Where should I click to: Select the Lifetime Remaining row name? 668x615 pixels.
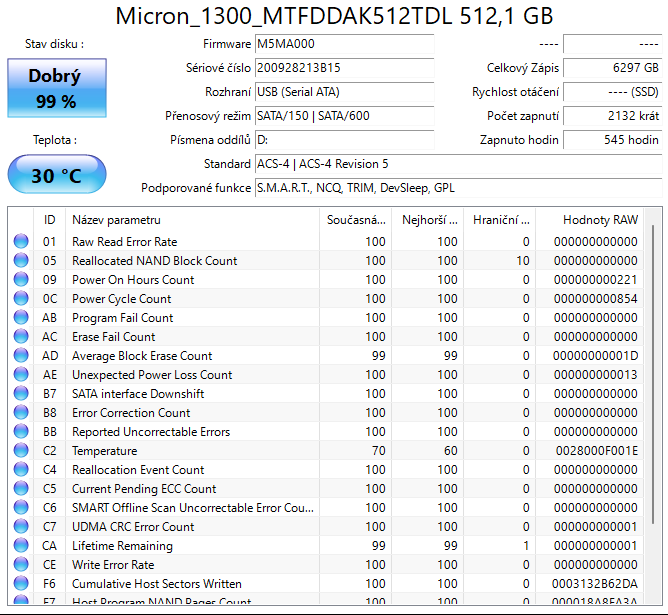[x=122, y=546]
